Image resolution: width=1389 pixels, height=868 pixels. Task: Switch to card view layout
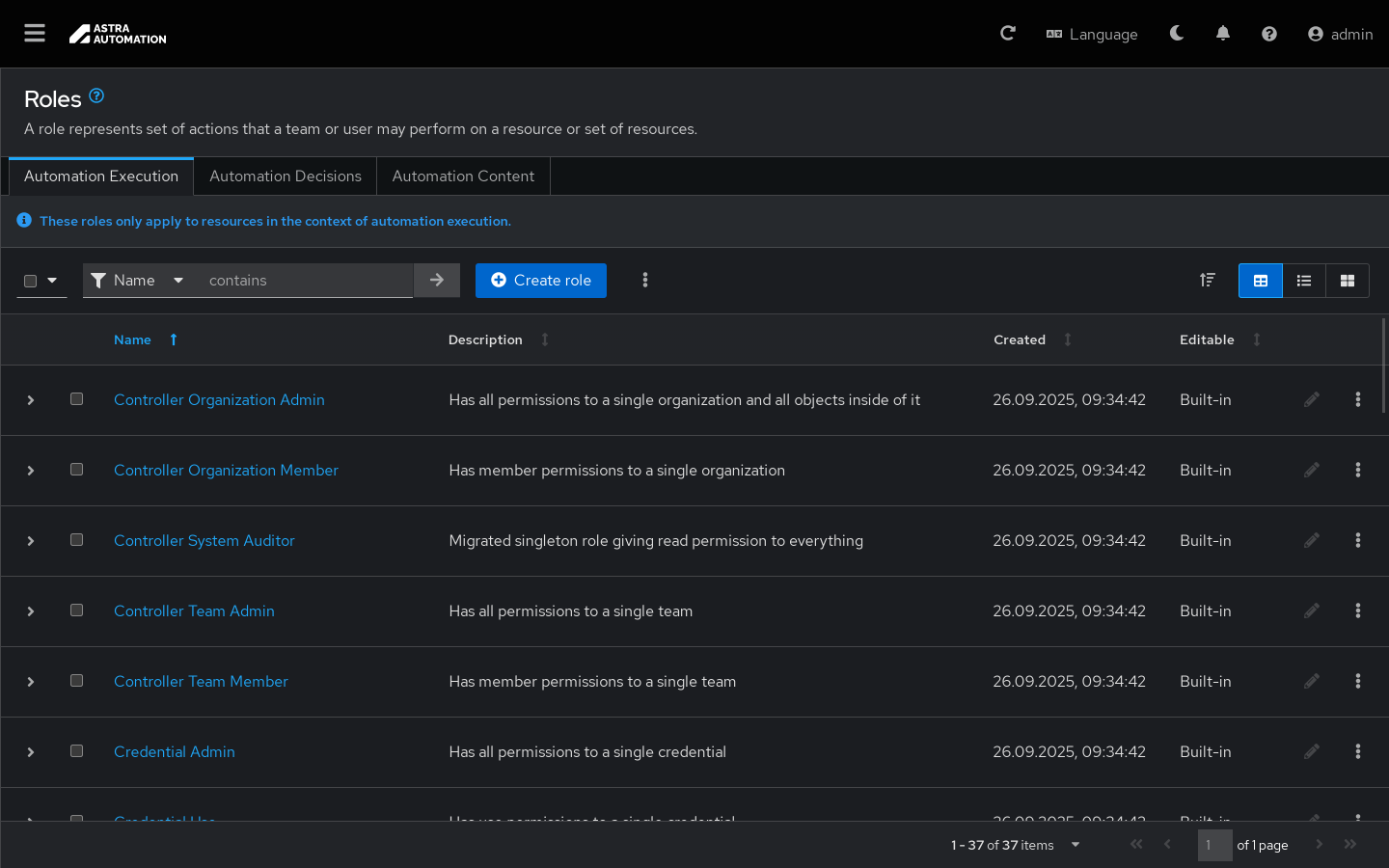[1348, 281]
